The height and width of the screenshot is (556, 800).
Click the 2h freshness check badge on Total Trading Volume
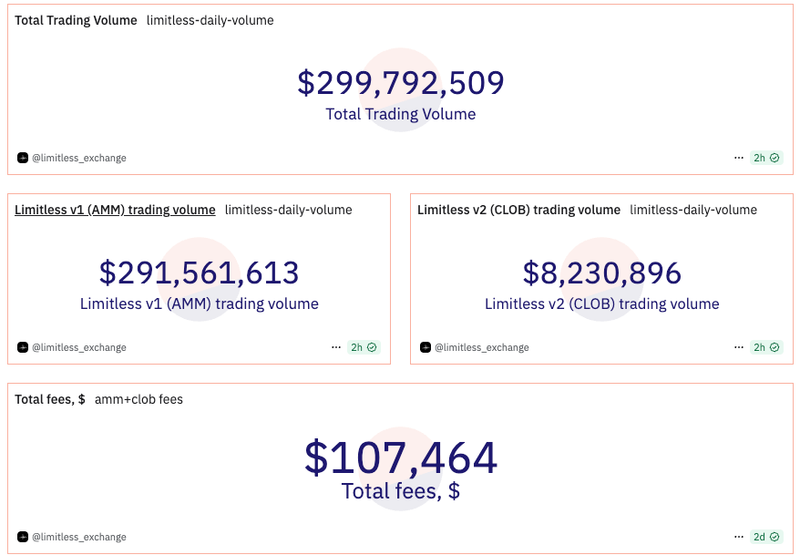[x=767, y=158]
